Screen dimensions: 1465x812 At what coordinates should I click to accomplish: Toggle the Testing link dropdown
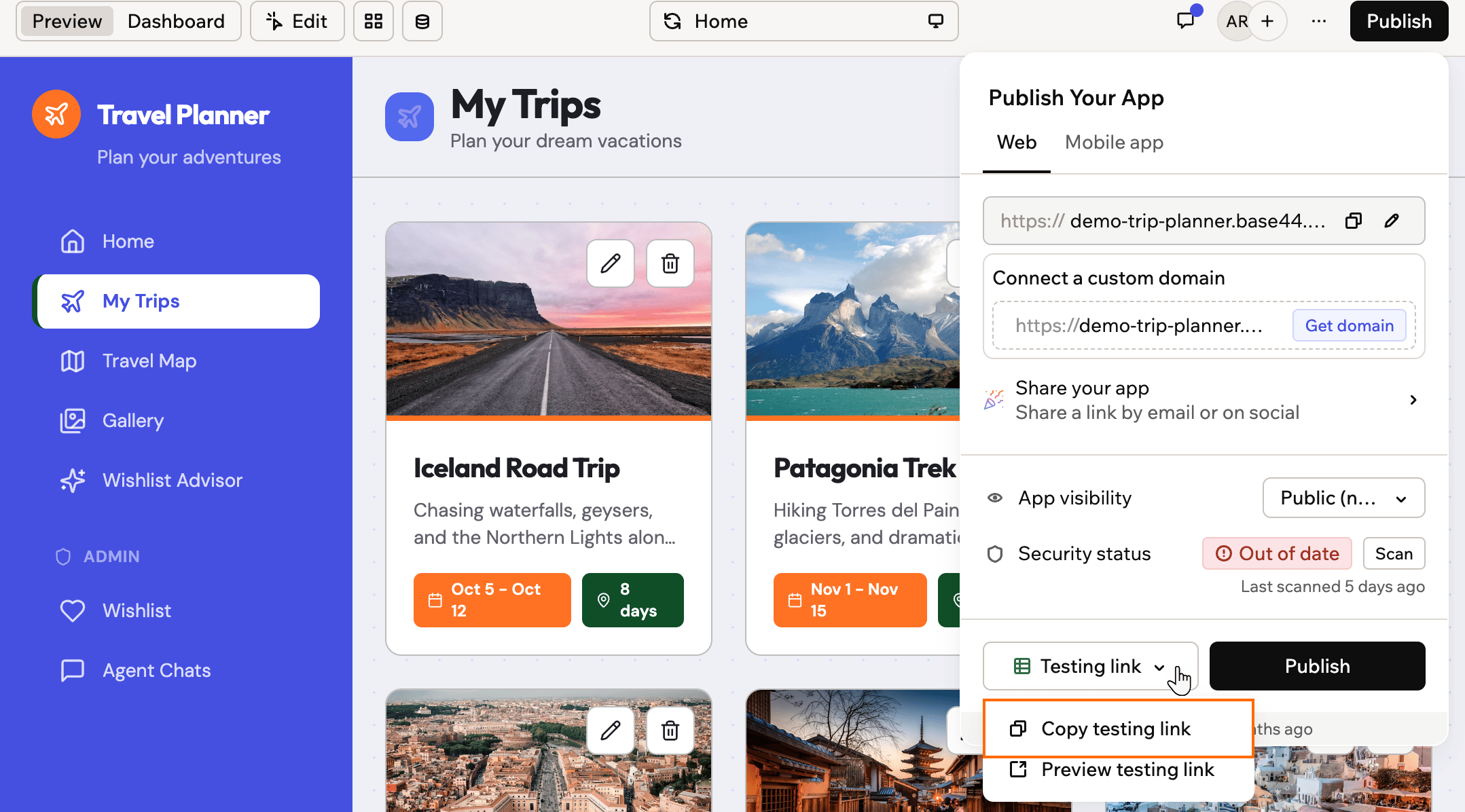point(1090,666)
